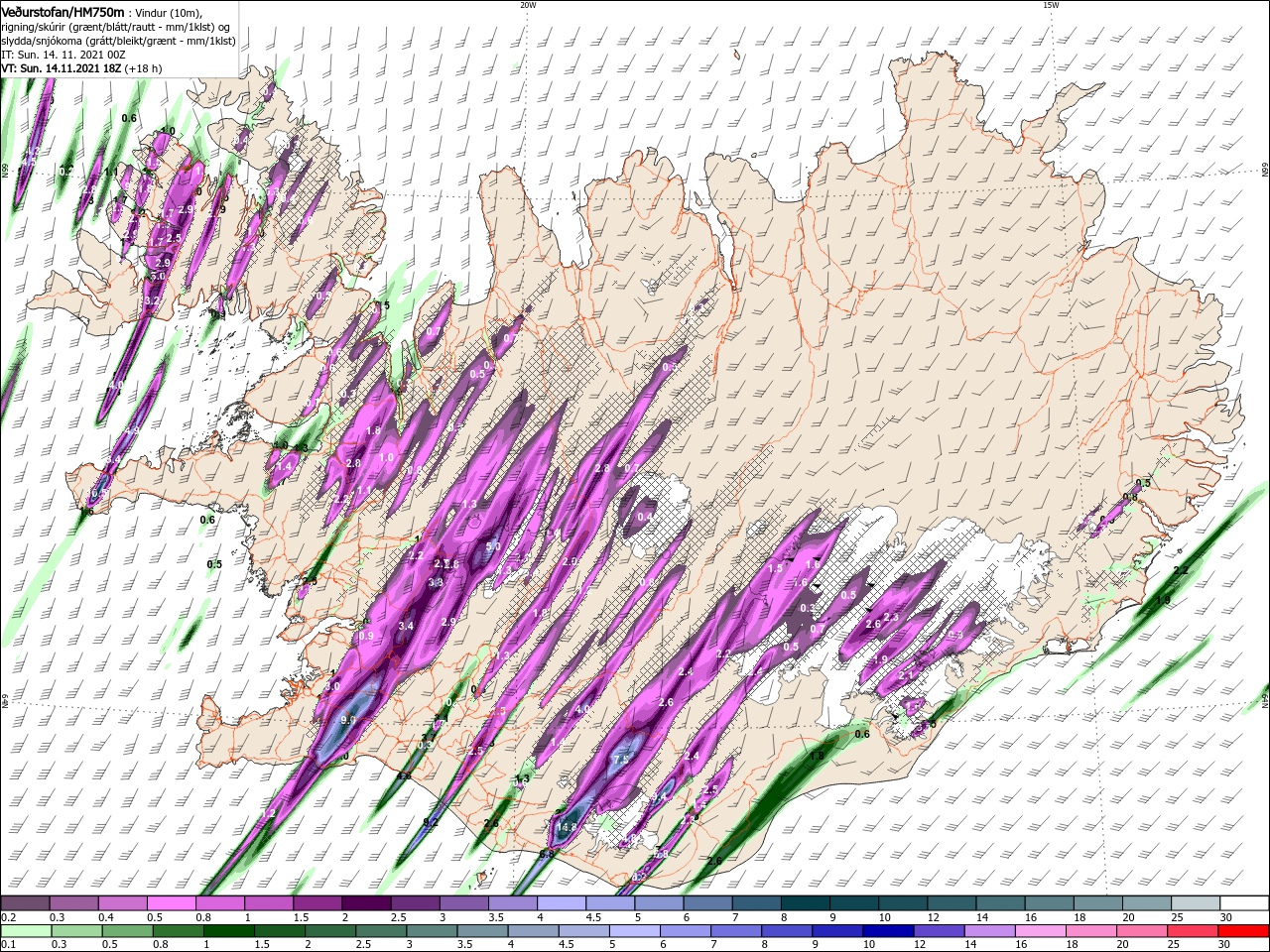Click the '15W' longitude label
The width and height of the screenshot is (1270, 952).
1051,5
